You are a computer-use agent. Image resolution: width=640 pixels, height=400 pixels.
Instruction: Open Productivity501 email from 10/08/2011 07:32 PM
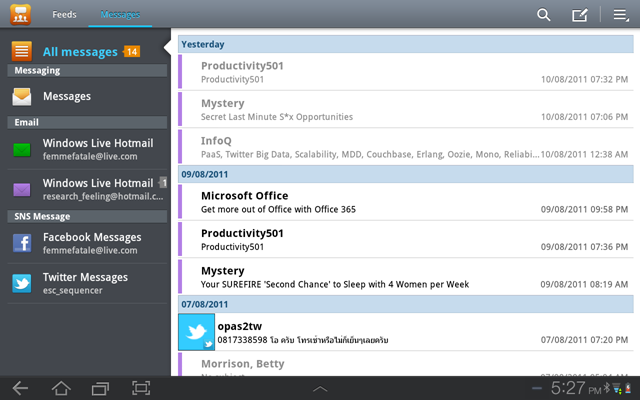tap(406, 72)
